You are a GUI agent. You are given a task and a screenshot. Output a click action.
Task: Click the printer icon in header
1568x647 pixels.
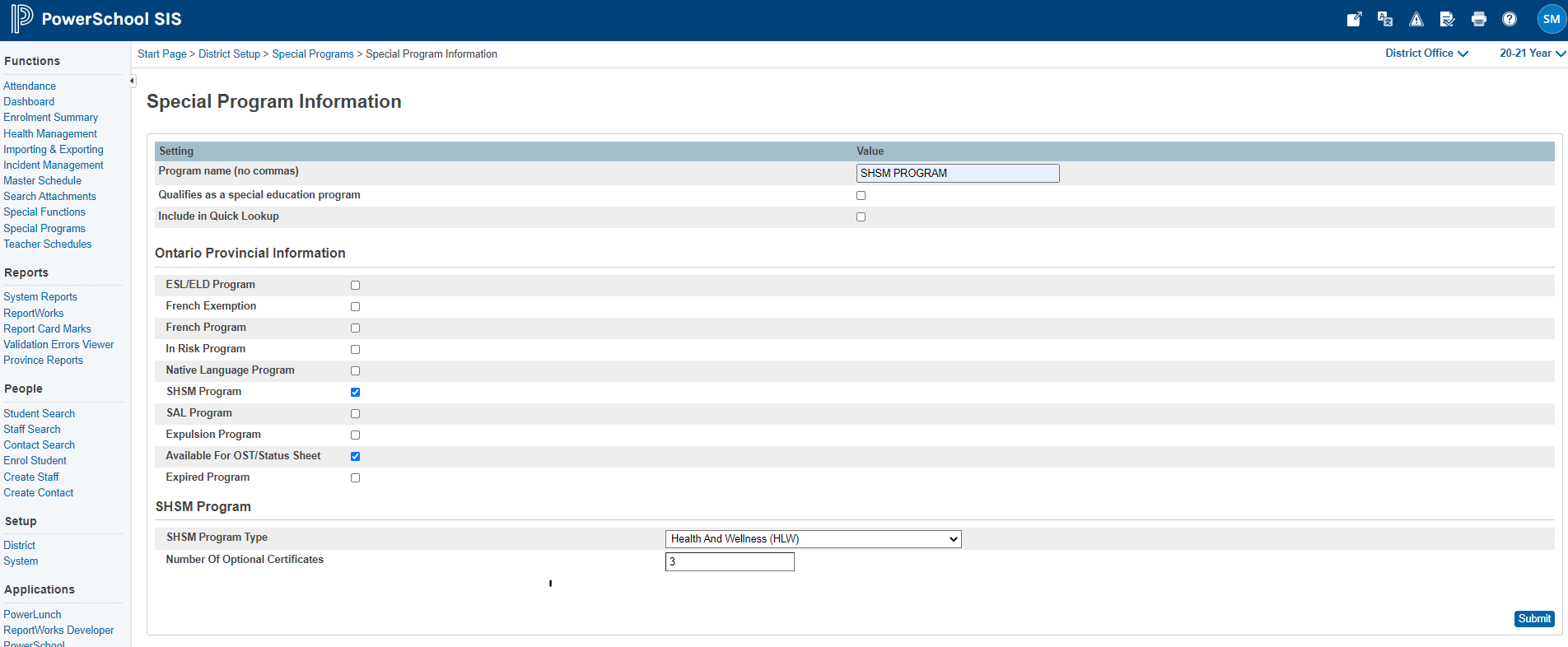click(x=1479, y=19)
